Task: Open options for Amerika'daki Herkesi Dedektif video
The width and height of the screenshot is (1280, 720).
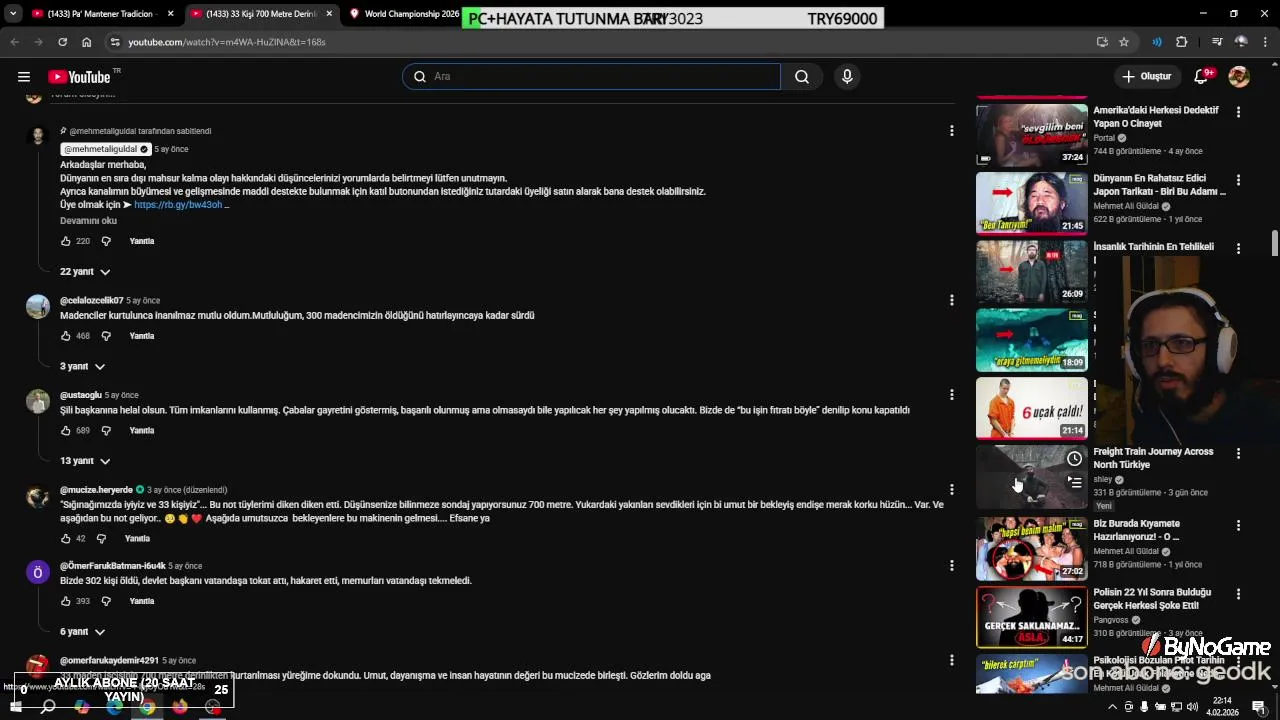Action: [x=1238, y=112]
